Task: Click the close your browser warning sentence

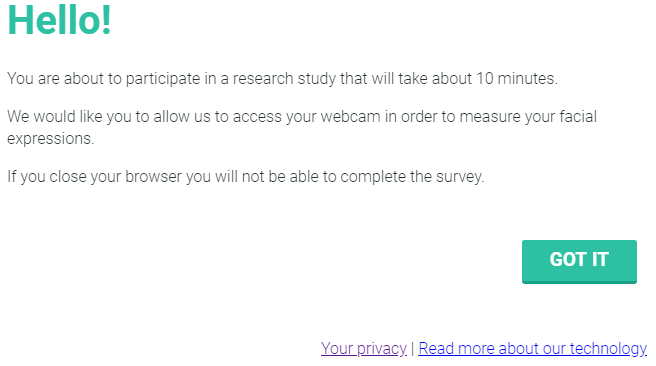Action: [246, 177]
